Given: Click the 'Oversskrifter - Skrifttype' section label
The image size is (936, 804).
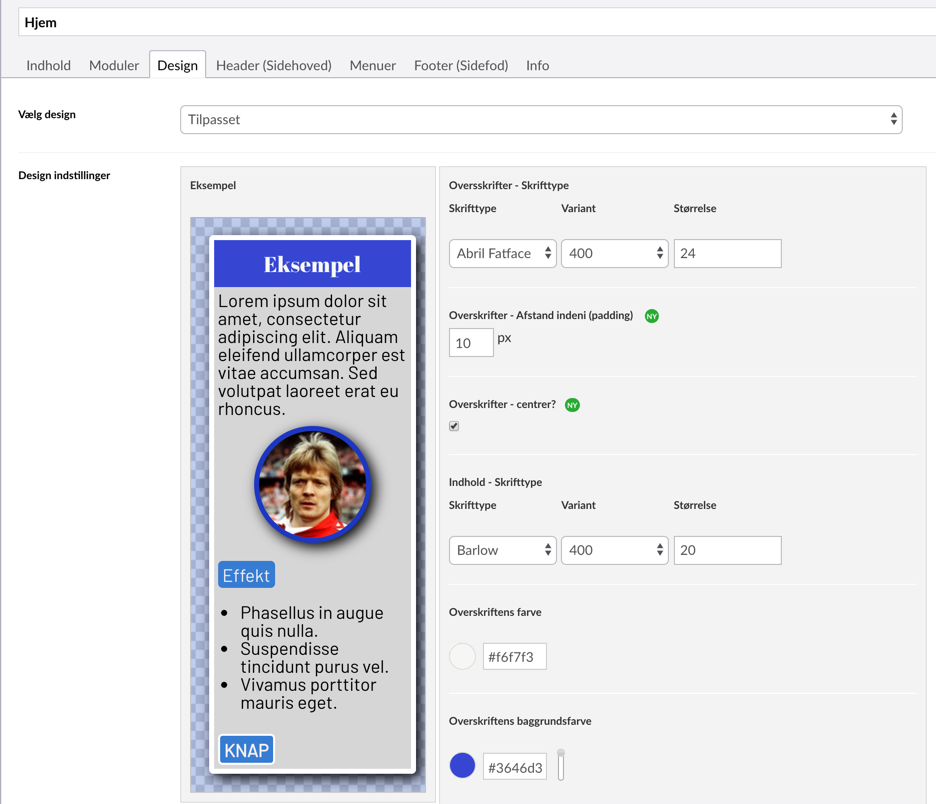Looking at the screenshot, I should (509, 186).
